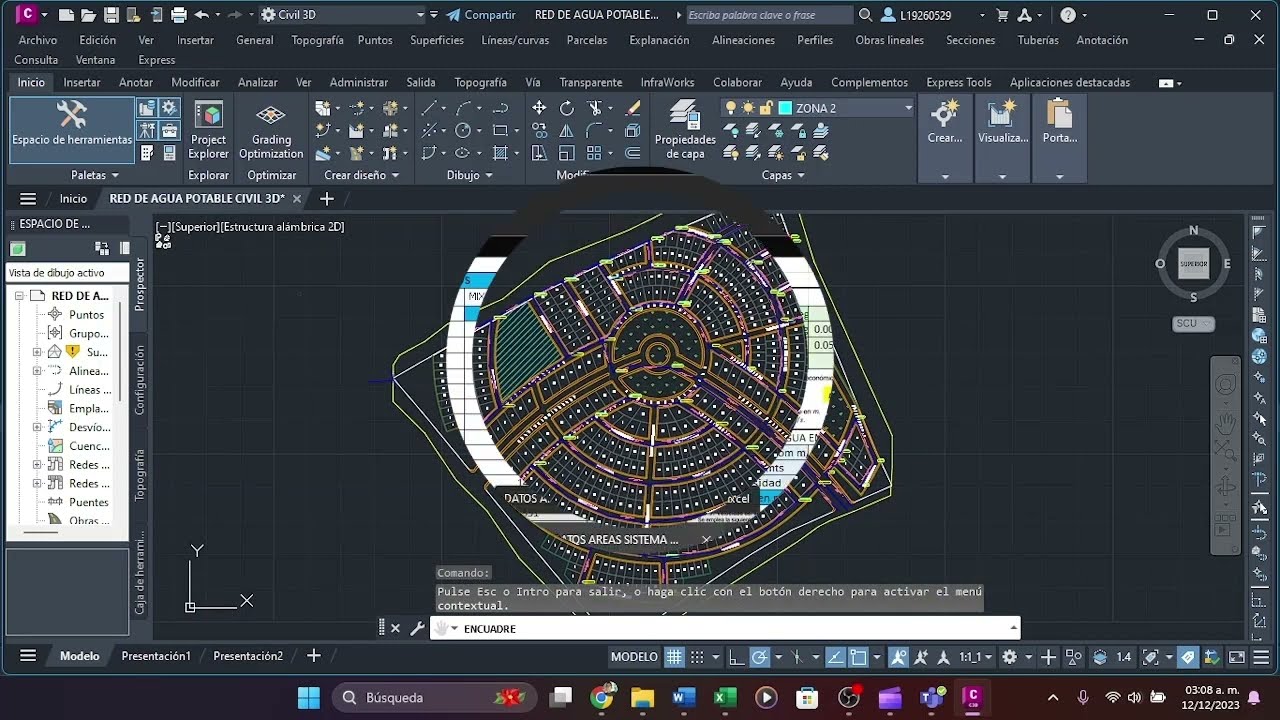Select the Rotate tool in Modificar
Image resolution: width=1280 pixels, height=720 pixels.
(566, 108)
